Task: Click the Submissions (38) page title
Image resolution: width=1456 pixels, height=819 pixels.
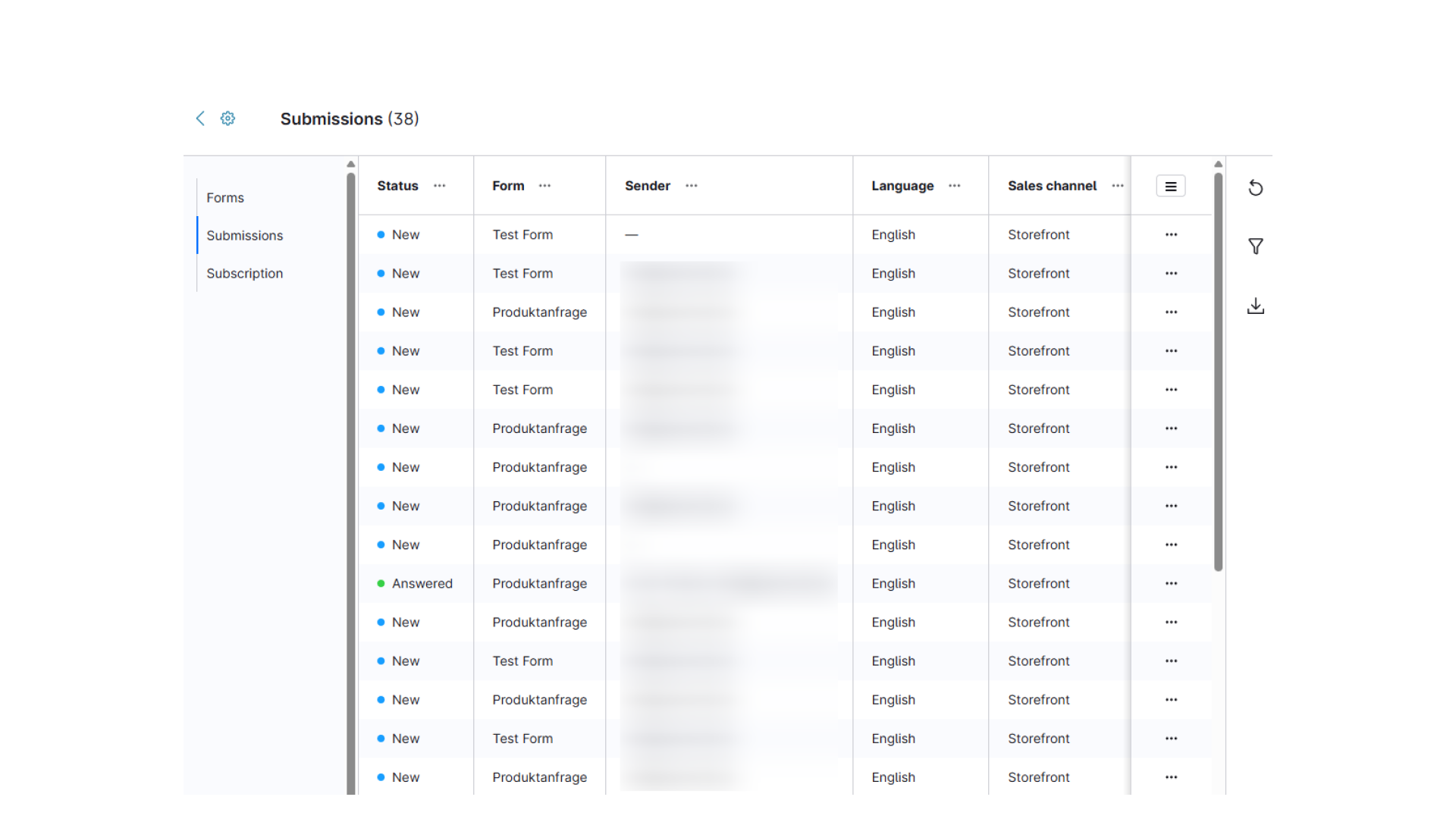Action: point(350,119)
